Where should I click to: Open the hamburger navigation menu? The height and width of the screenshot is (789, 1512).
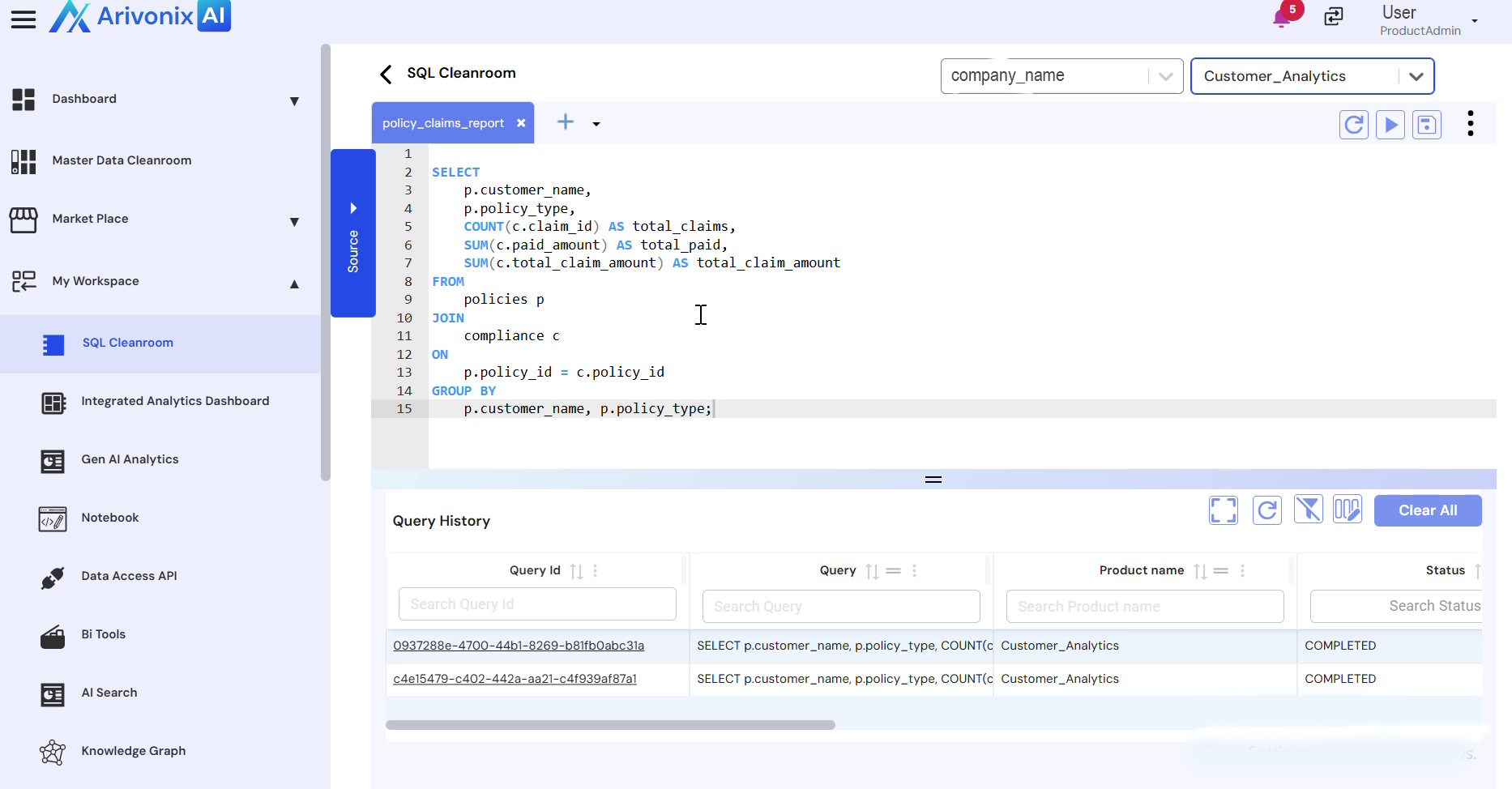(23, 19)
